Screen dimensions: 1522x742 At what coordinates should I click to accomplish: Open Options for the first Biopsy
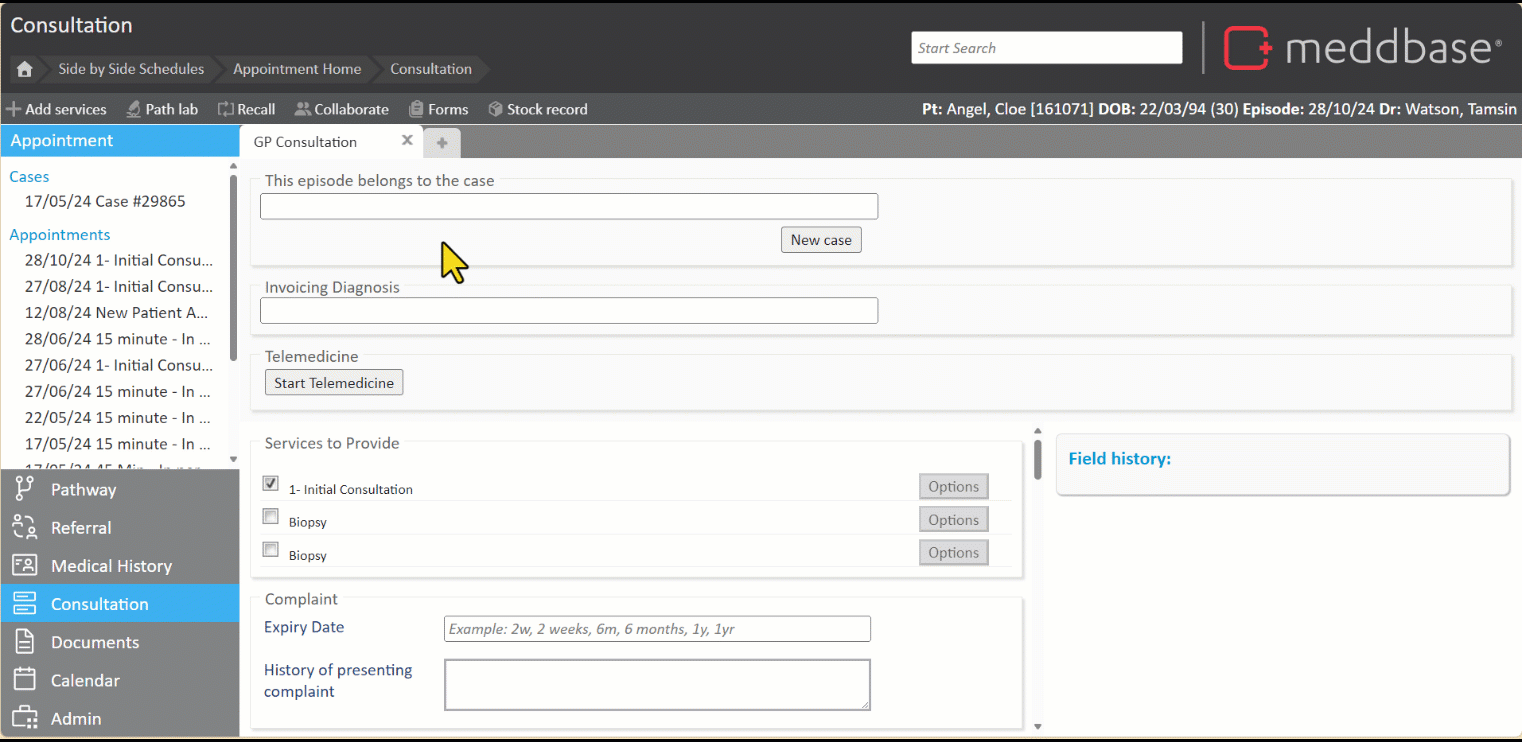(953, 520)
